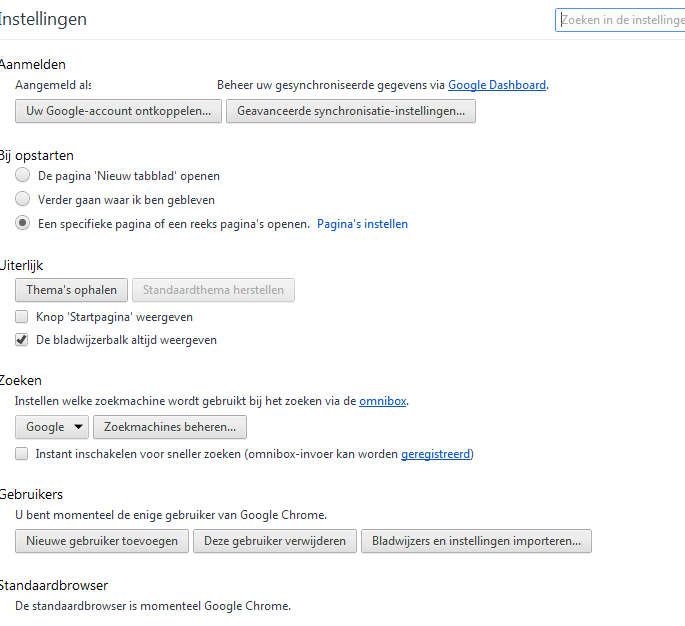This screenshot has width=685, height=626.
Task: Open the Google search engine dropdown
Action: (52, 427)
